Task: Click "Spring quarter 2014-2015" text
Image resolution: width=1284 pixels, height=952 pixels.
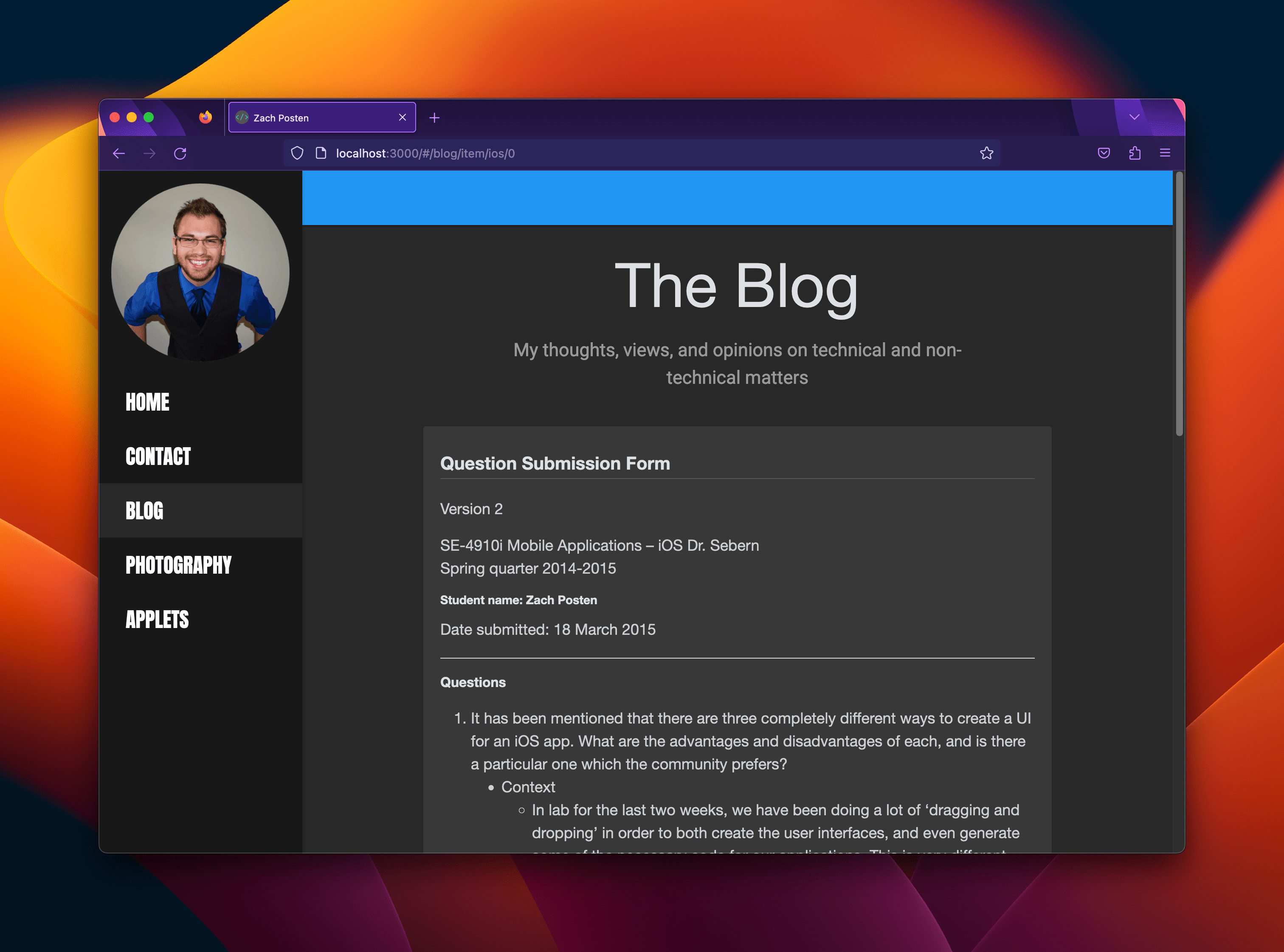Action: pyautogui.click(x=528, y=568)
